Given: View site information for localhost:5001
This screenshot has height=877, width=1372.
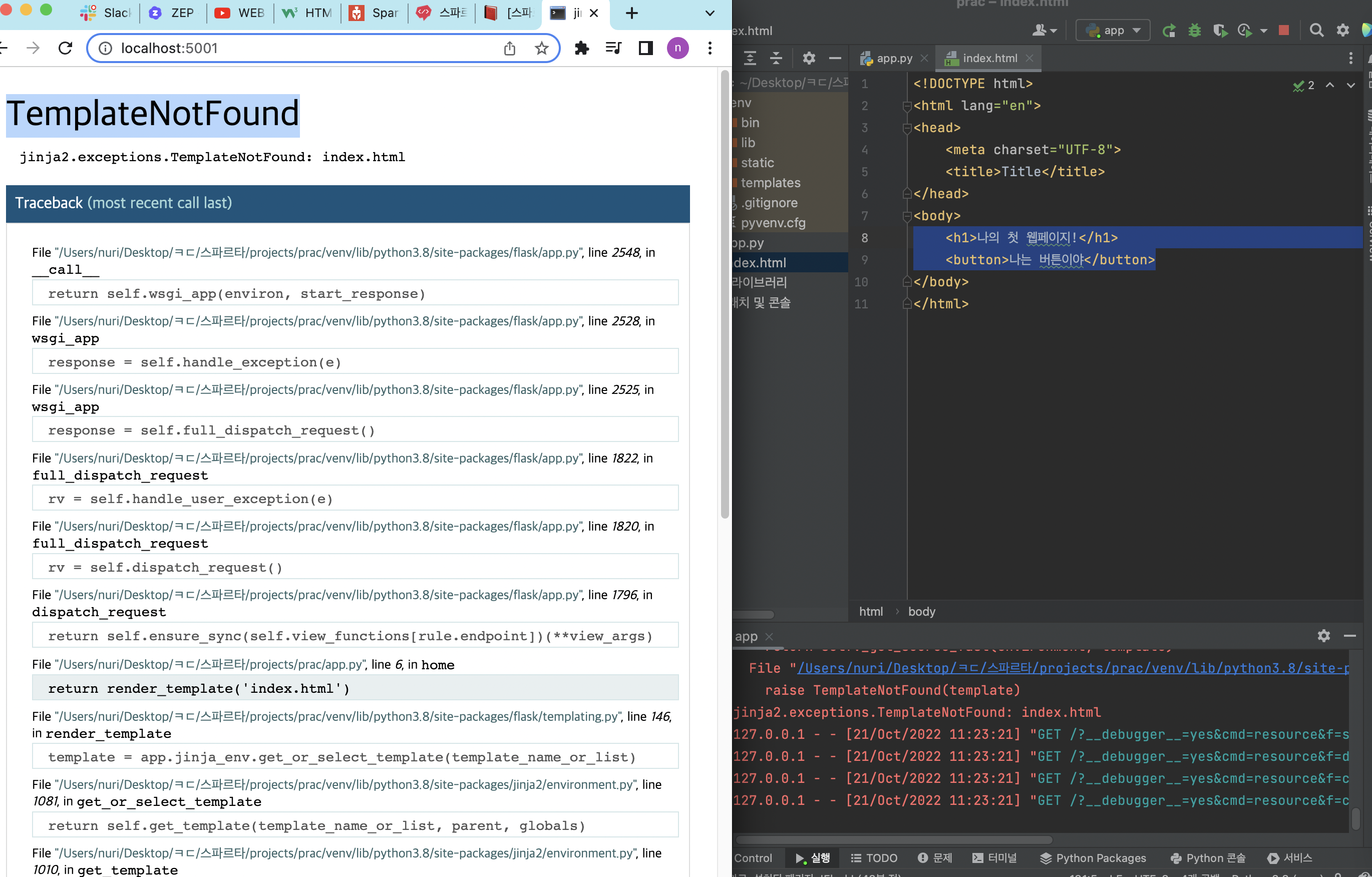Looking at the screenshot, I should (x=106, y=49).
